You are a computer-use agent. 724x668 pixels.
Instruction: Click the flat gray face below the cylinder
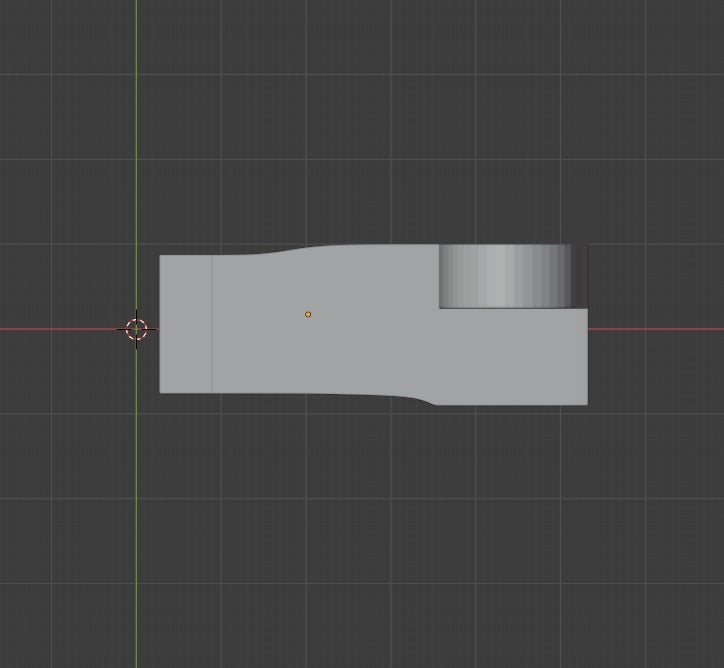click(x=510, y=355)
